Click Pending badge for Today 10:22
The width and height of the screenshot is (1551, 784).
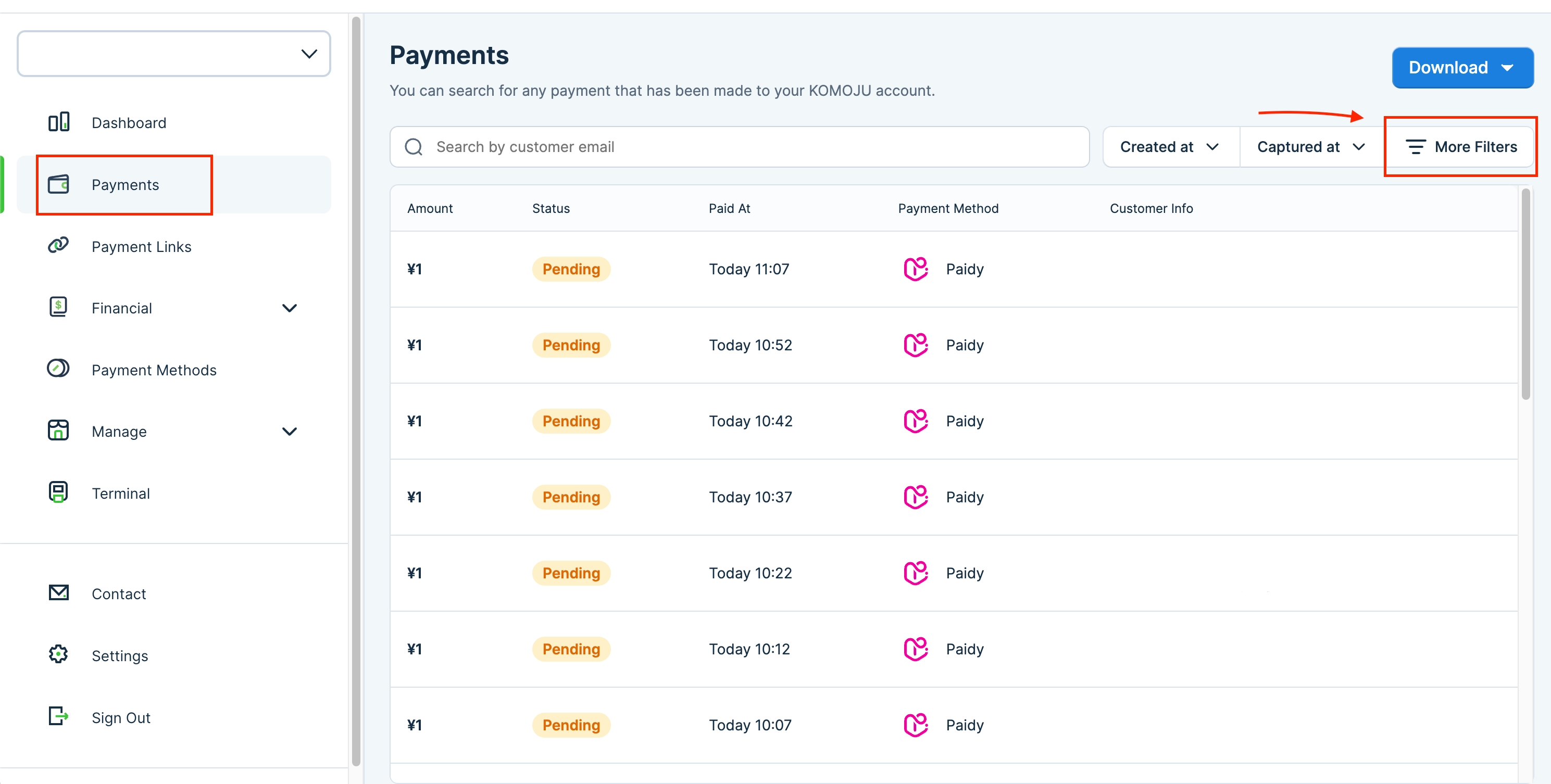(x=571, y=573)
